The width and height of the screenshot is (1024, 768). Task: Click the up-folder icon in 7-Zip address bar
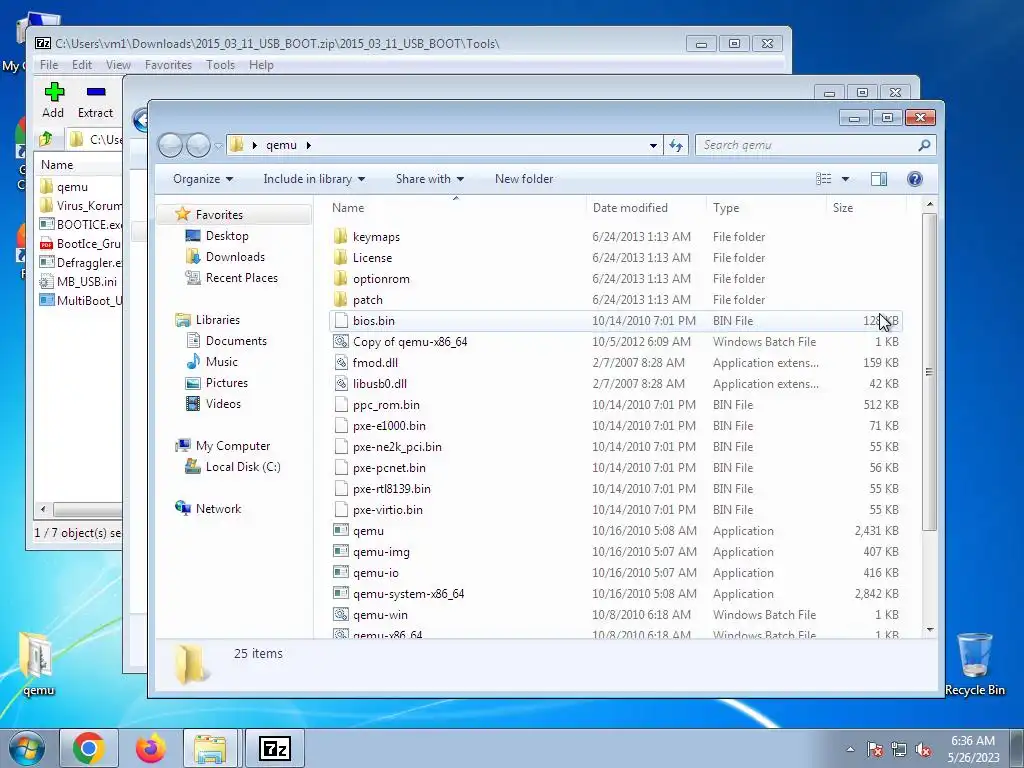click(46, 139)
